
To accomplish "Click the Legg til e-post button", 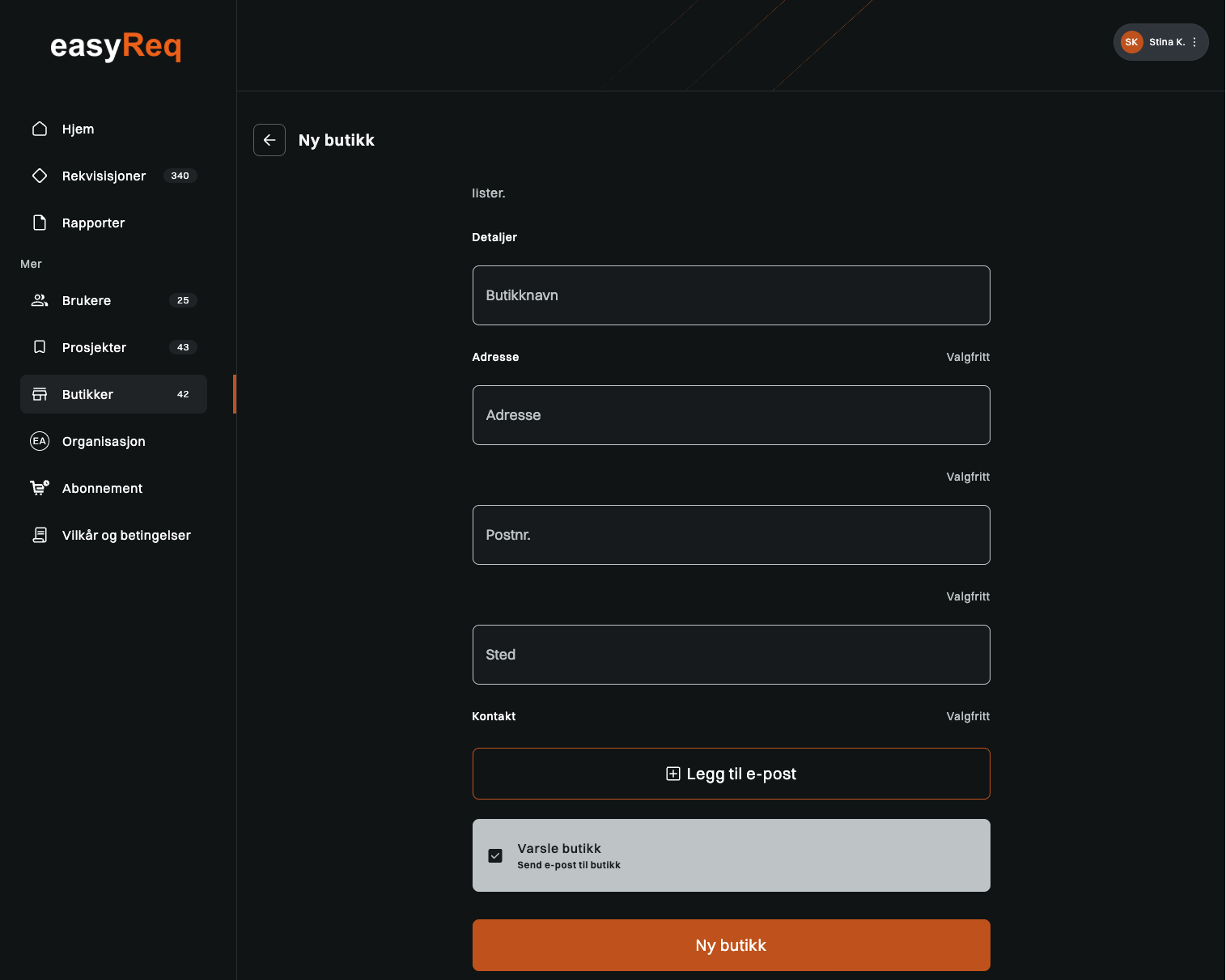I will coord(732,774).
